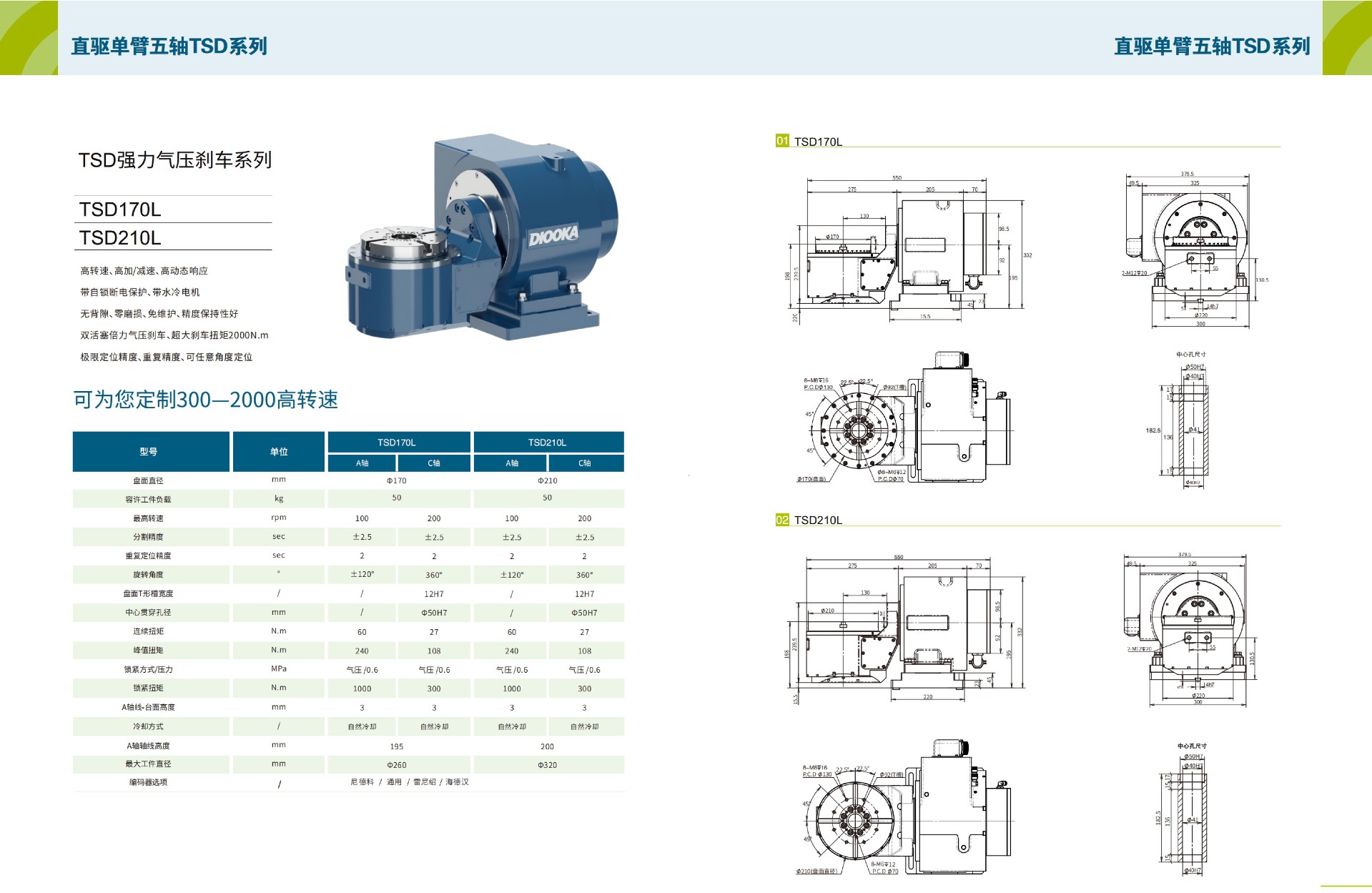Click the 中心孔尺寸 label in the TSD170L section
Image resolution: width=1372 pixels, height=893 pixels.
tap(1191, 355)
